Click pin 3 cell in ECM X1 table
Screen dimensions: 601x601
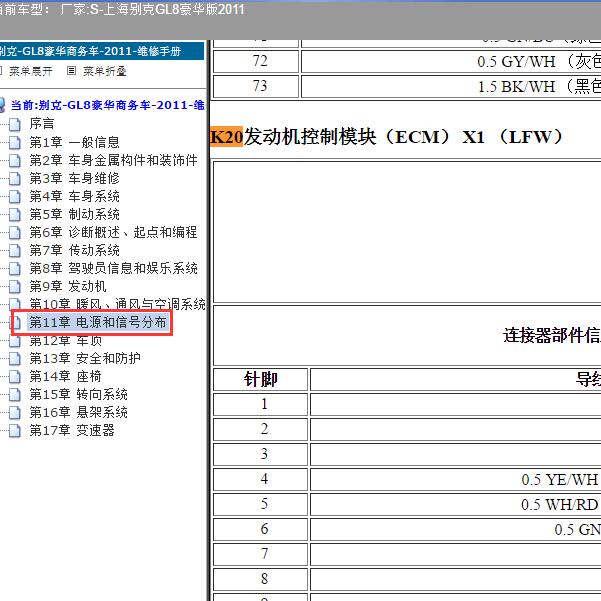(261, 454)
